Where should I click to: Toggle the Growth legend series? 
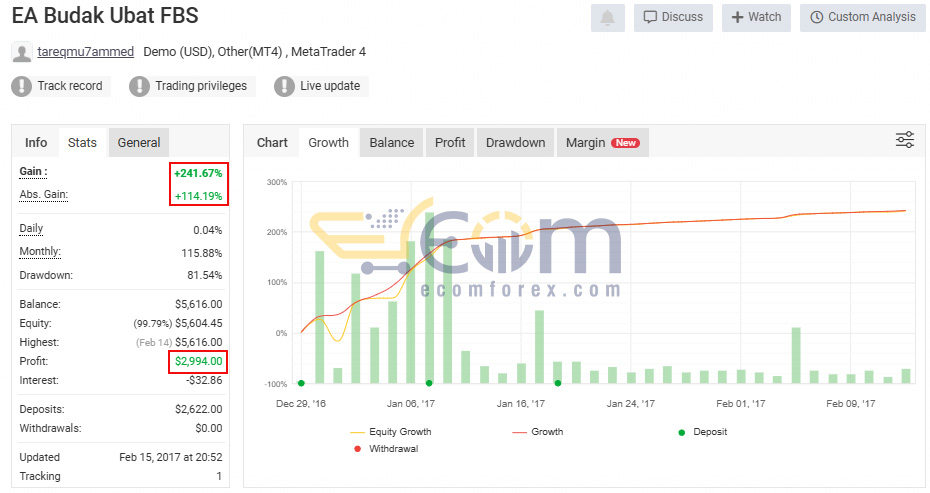click(538, 432)
